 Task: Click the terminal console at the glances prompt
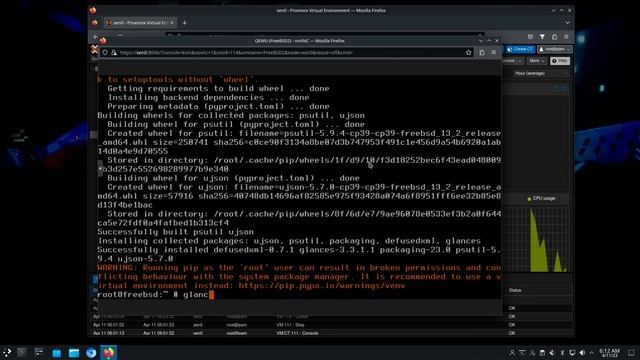[299, 187]
